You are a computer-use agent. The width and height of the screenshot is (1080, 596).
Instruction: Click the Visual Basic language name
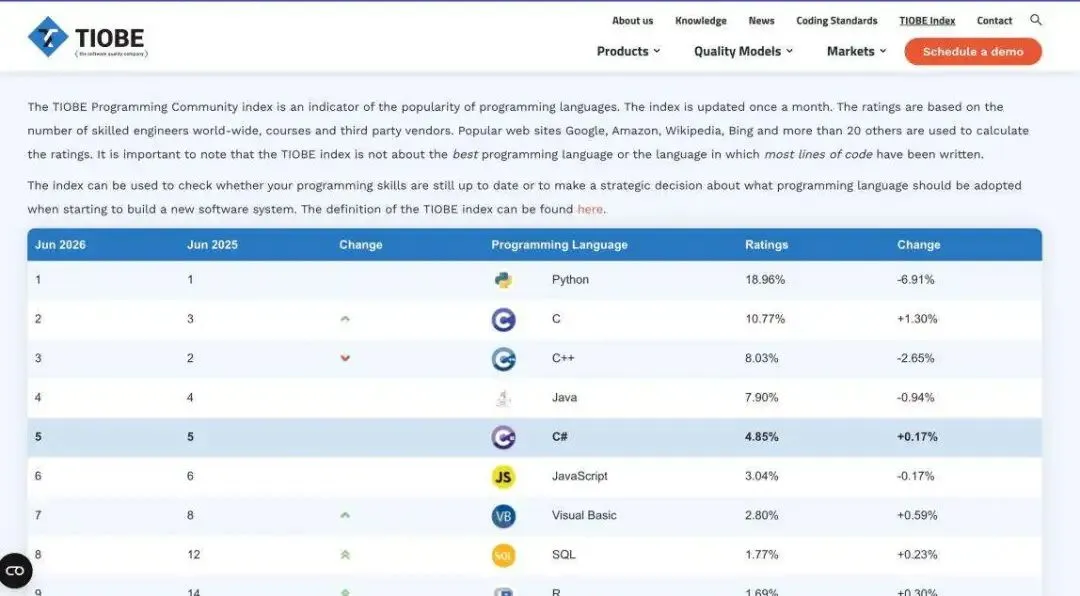(584, 515)
